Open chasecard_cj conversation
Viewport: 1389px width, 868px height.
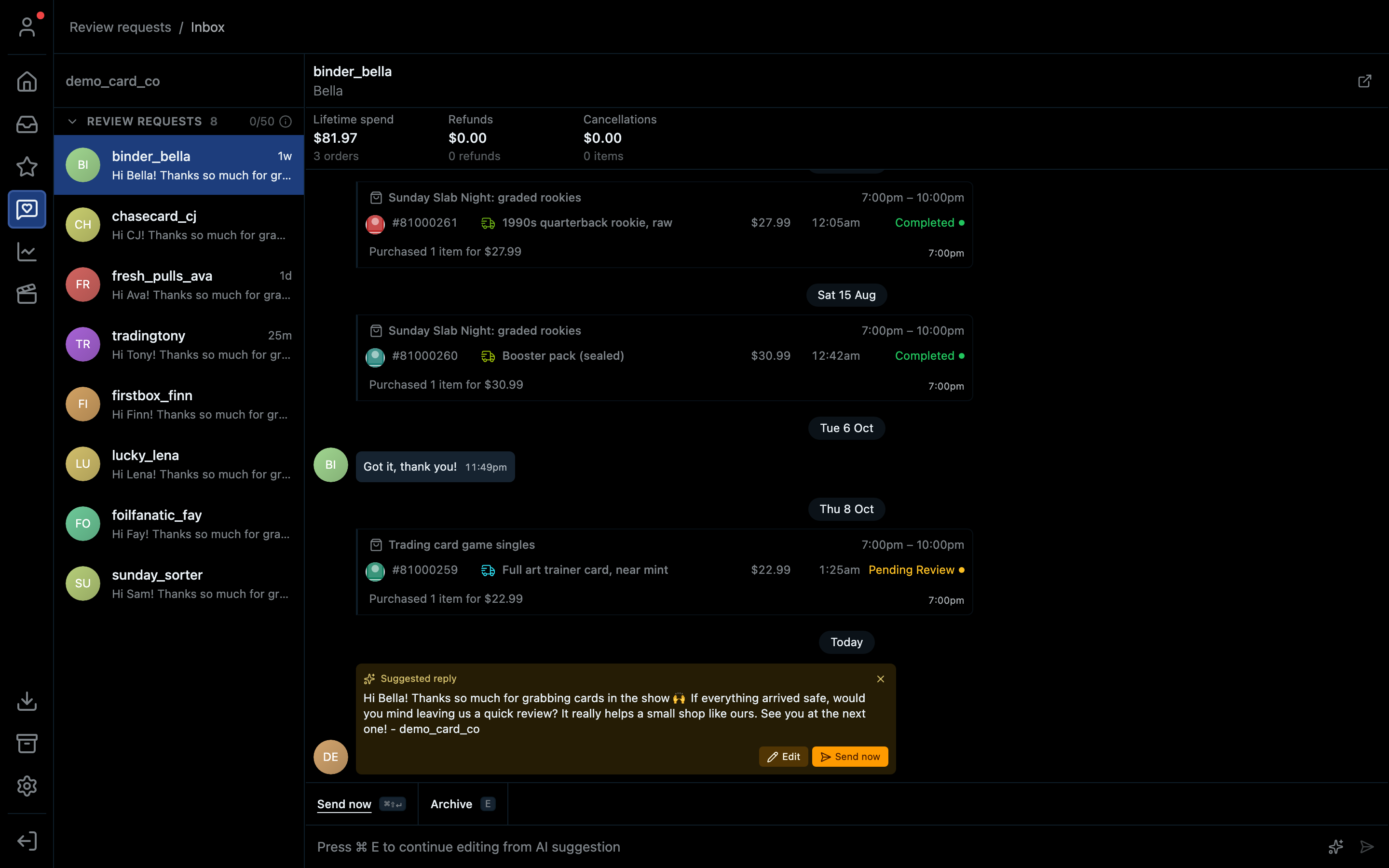[178, 225]
